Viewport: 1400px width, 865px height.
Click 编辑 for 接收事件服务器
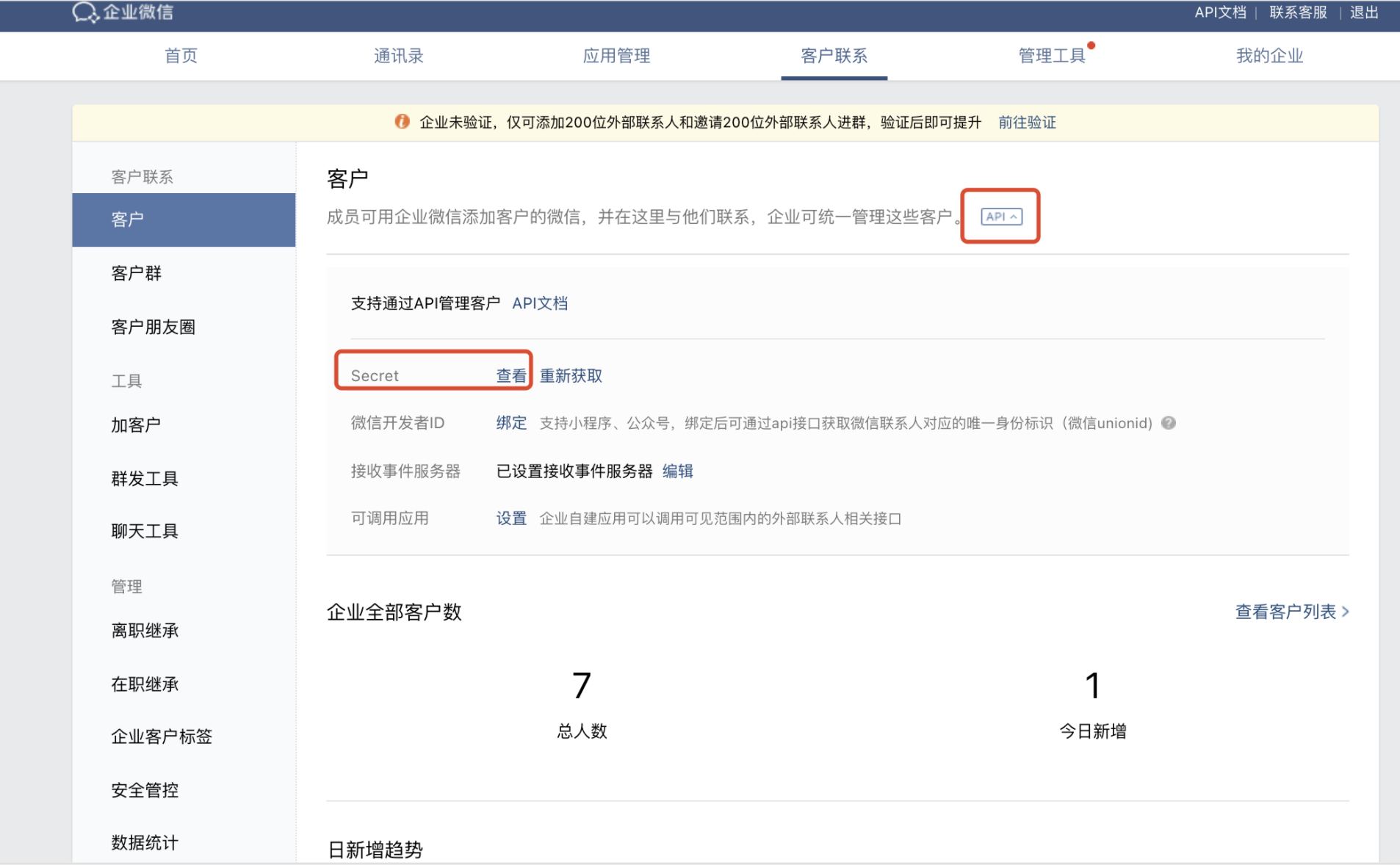677,471
